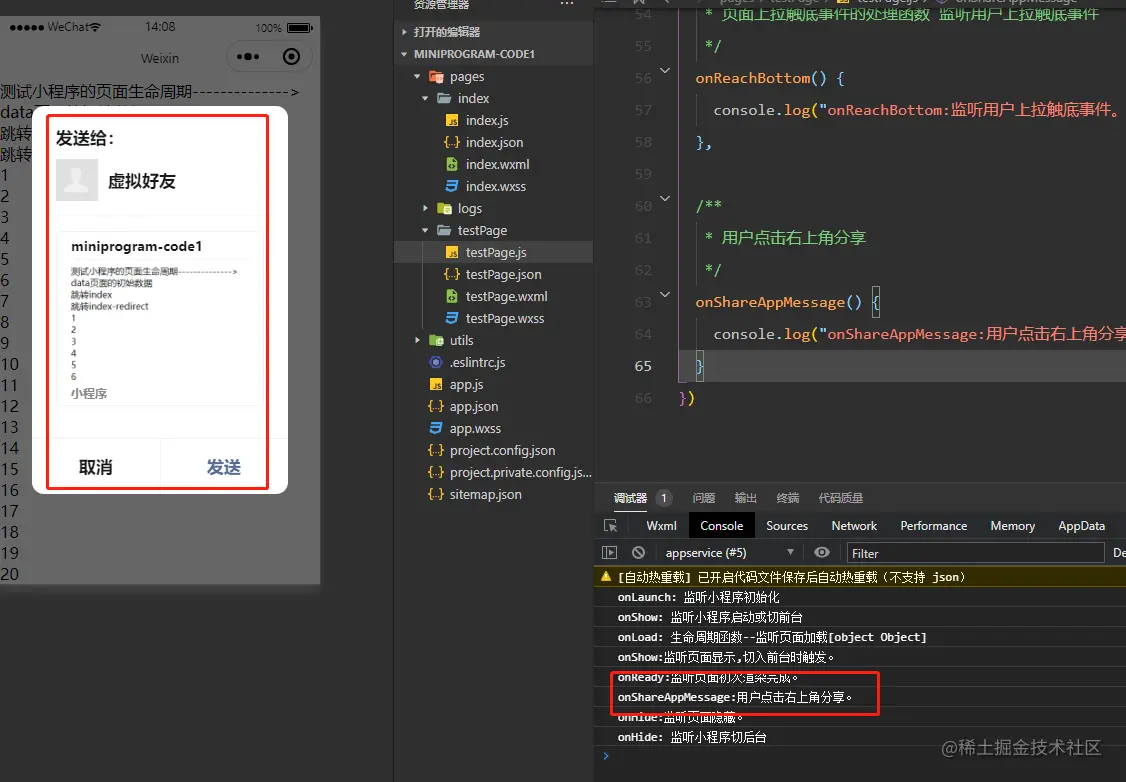Toggle the live expression eye icon
This screenshot has width=1126, height=782.
822,552
